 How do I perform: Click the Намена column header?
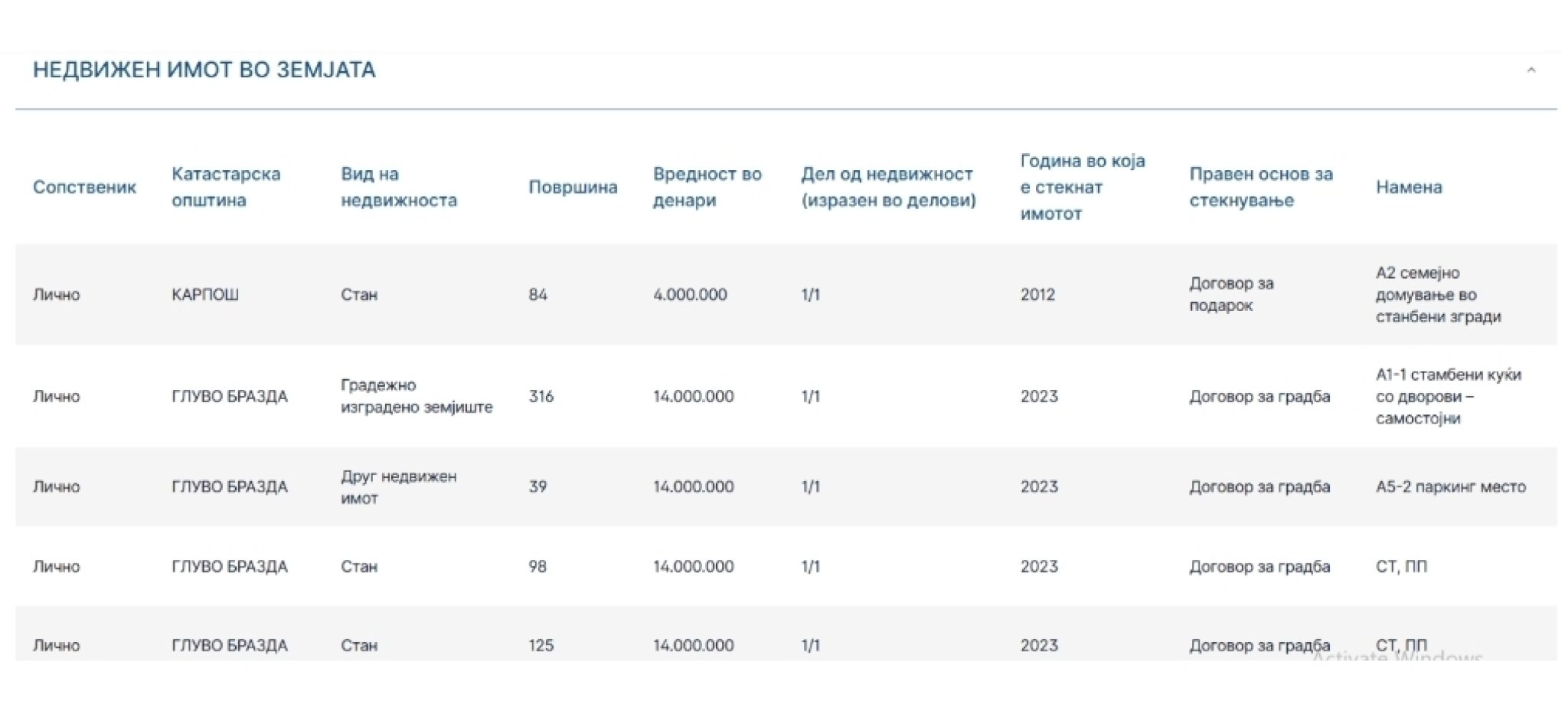[x=1408, y=188]
